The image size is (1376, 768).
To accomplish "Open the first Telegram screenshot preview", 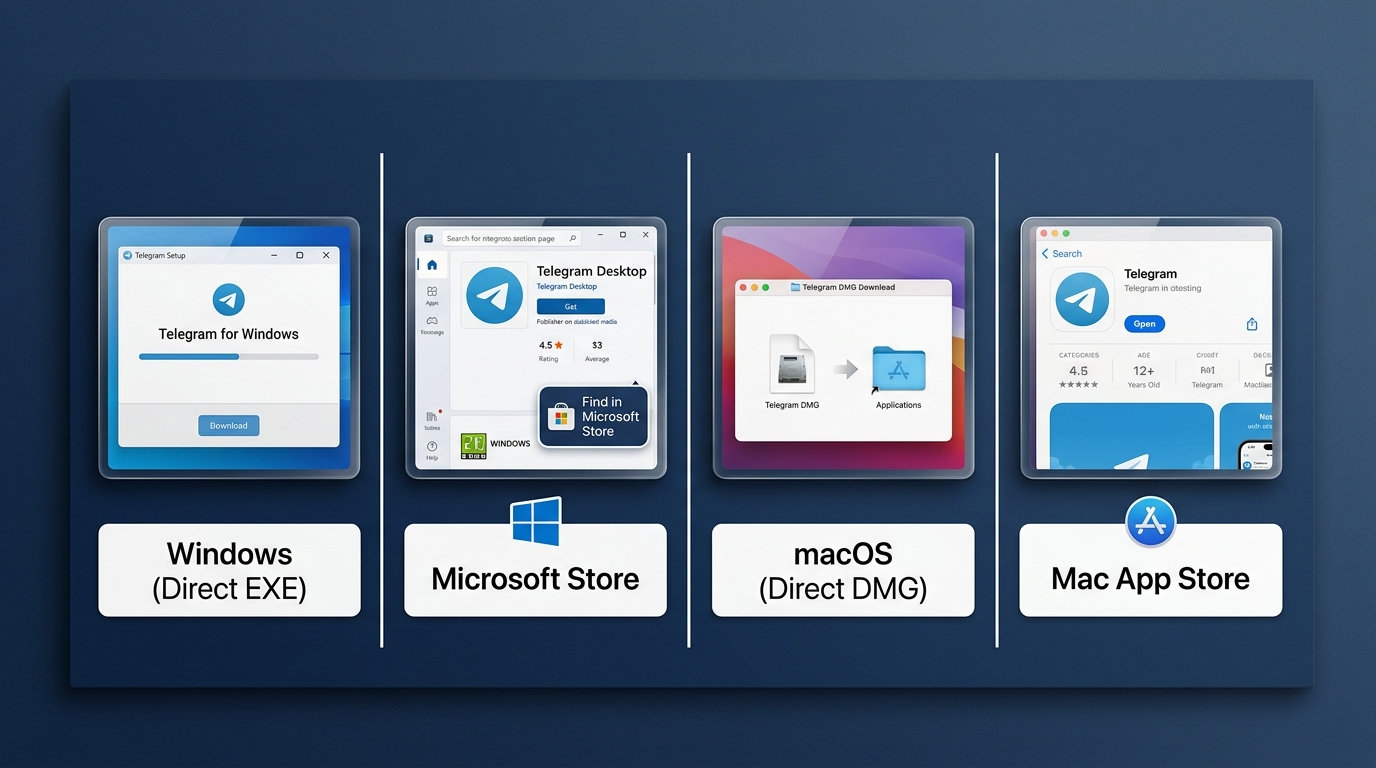I will click(x=1131, y=436).
